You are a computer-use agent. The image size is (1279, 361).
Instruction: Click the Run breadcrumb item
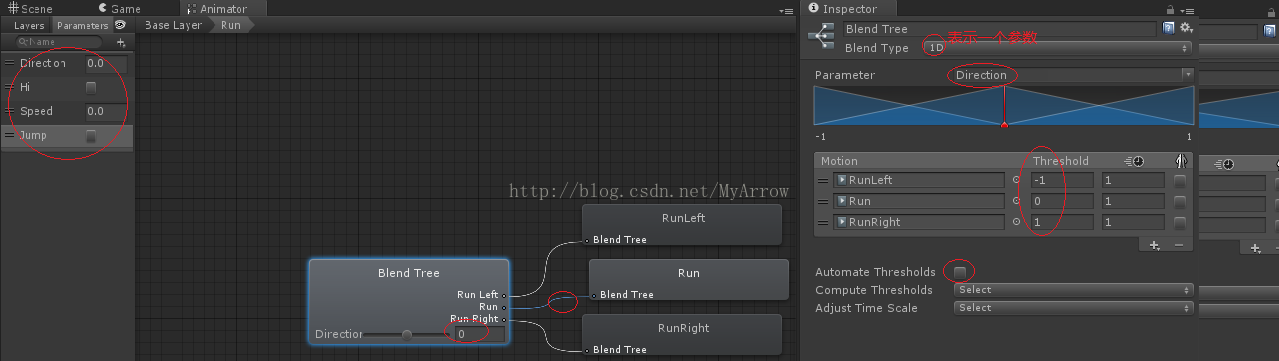click(x=231, y=25)
